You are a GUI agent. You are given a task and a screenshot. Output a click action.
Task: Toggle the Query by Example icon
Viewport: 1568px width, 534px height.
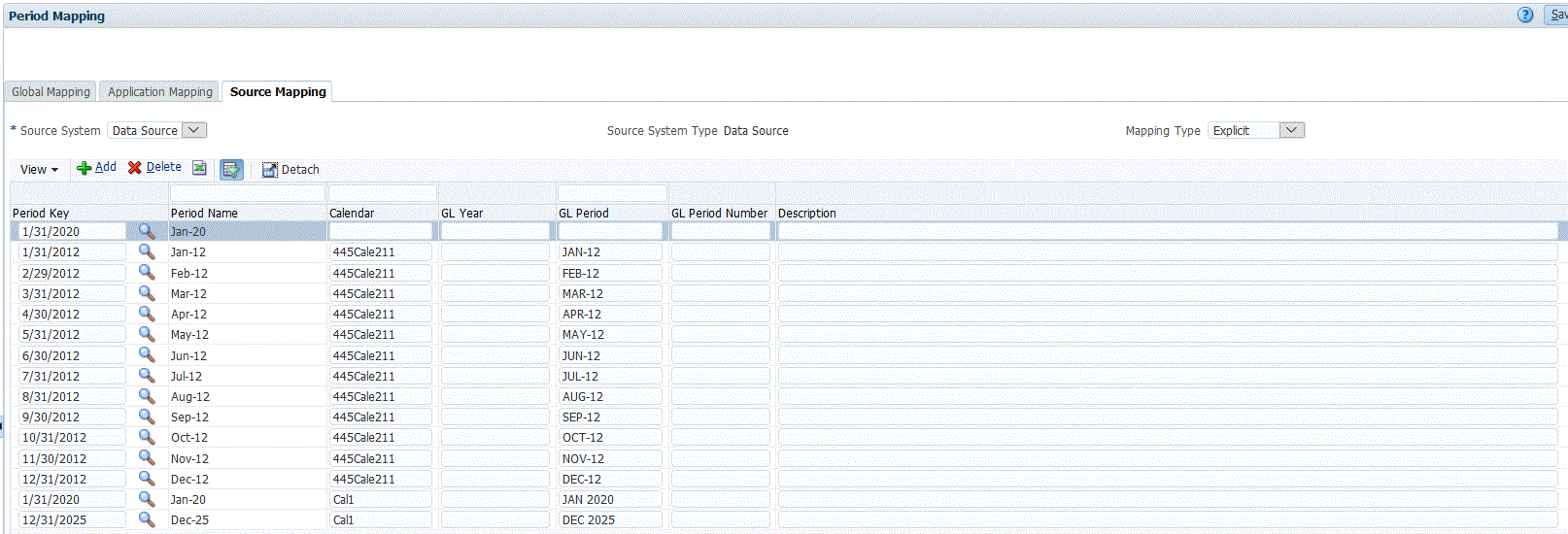click(231, 169)
